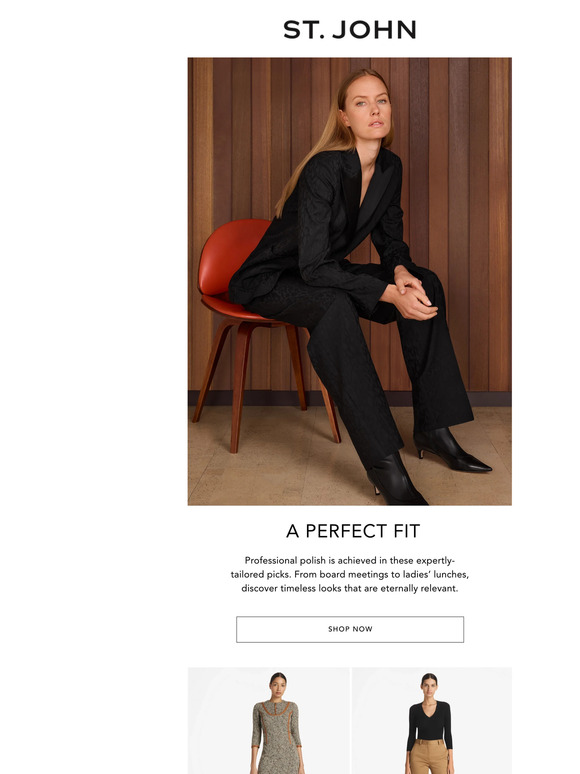Click the 'tailored picks' line of the description

pos(349,575)
